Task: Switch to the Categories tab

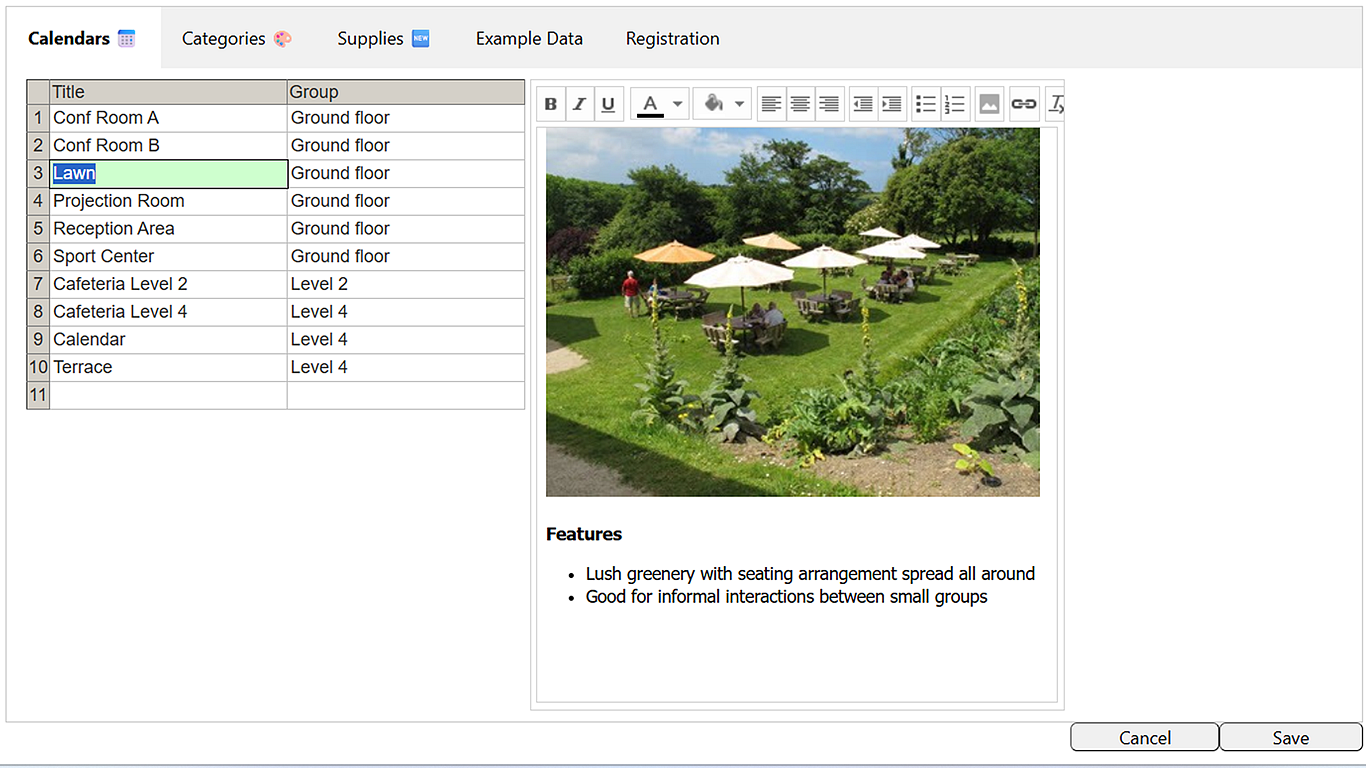Action: click(x=237, y=38)
